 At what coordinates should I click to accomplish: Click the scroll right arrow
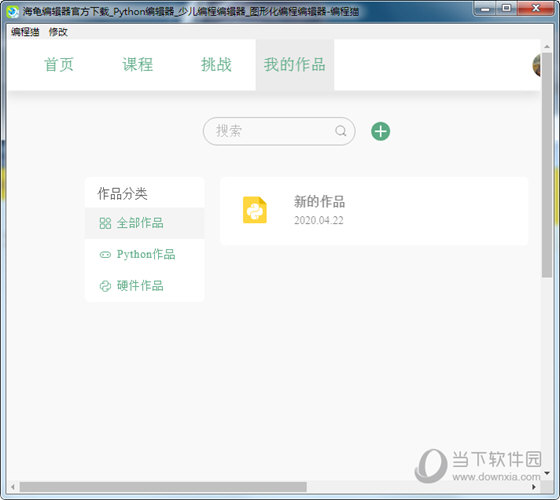point(534,487)
